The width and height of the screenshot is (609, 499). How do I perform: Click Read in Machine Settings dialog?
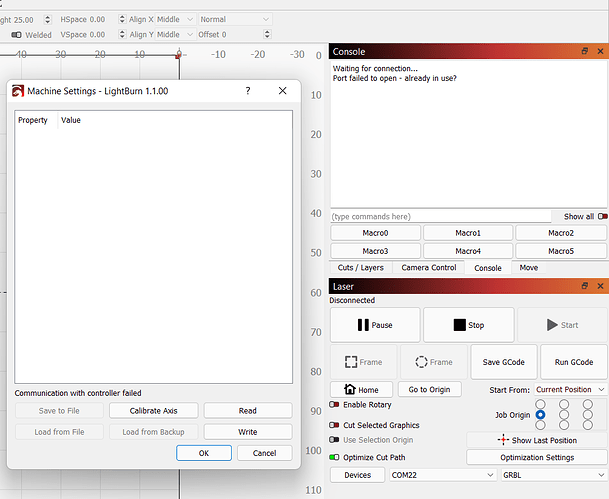click(x=248, y=410)
